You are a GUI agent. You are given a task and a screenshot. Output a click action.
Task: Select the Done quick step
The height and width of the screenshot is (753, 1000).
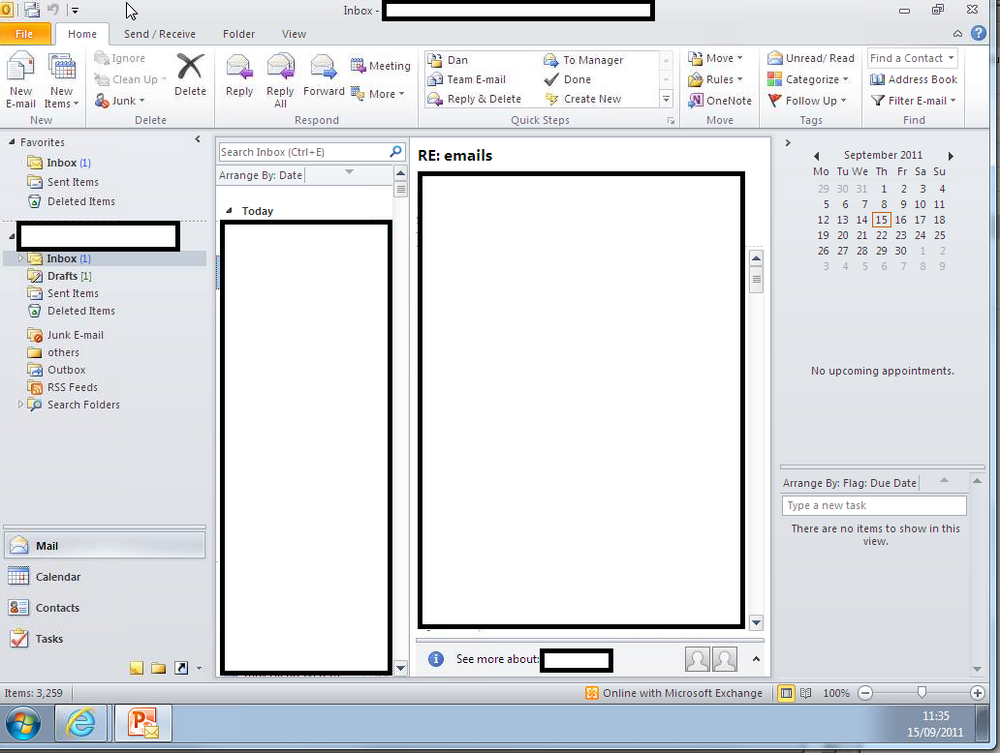click(567, 80)
